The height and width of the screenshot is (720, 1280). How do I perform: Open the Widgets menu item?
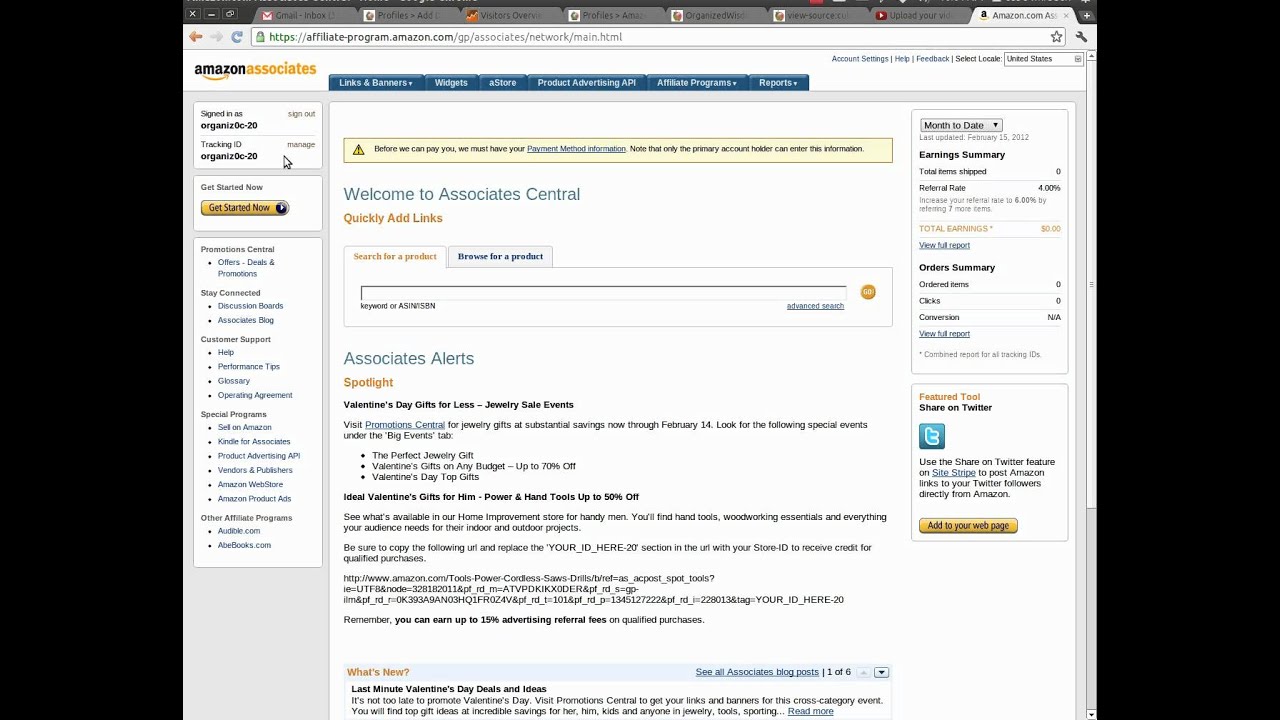pos(451,83)
